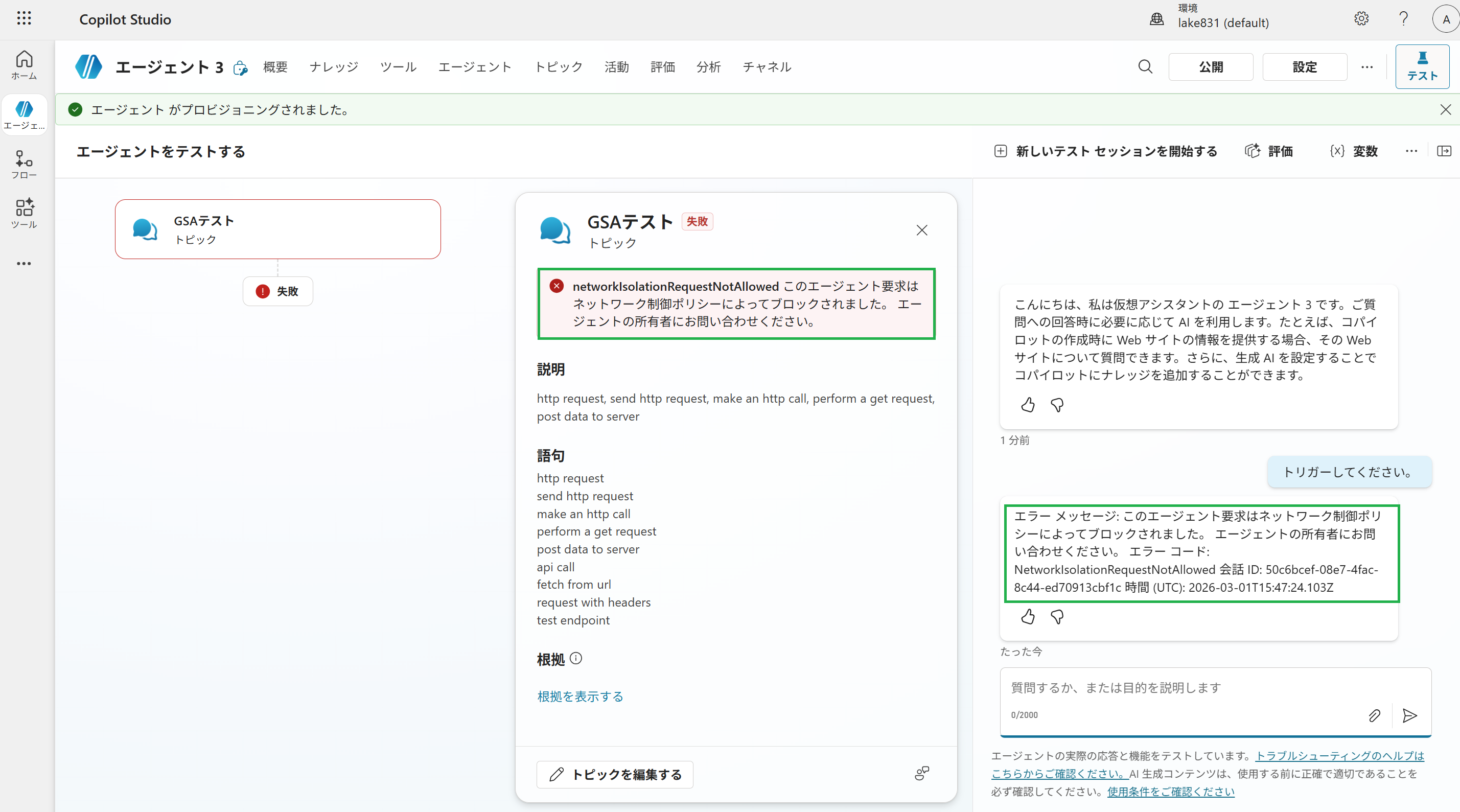Click the attach file paperclip icon
Viewport: 1460px width, 812px height.
coord(1374,715)
